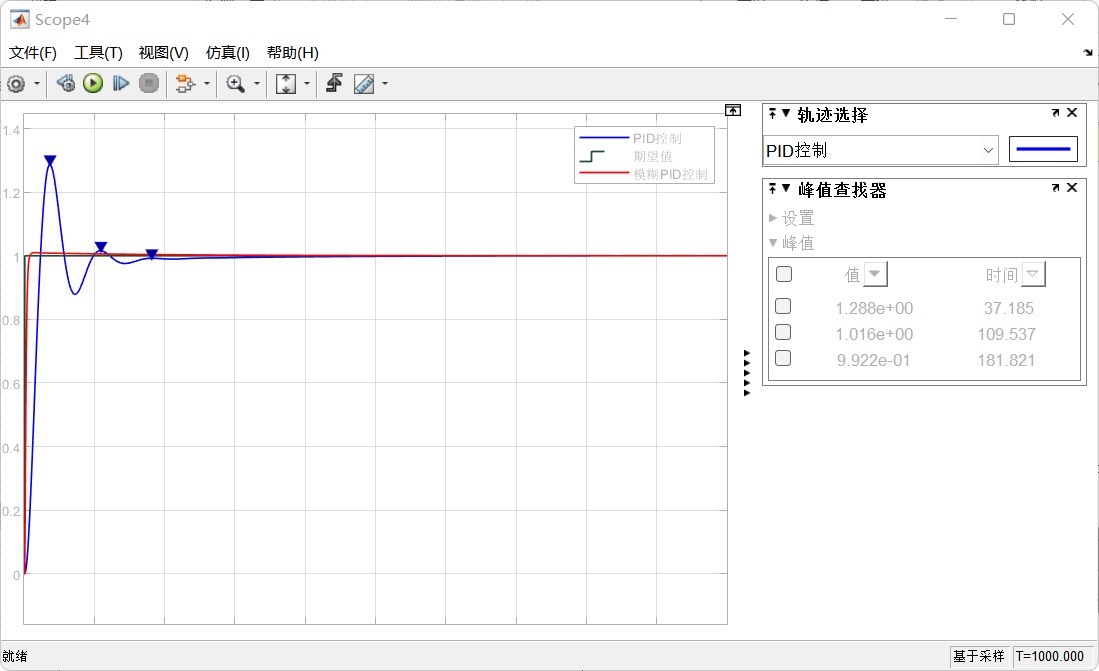
Task: Click the time value 181.821
Action: point(1006,360)
